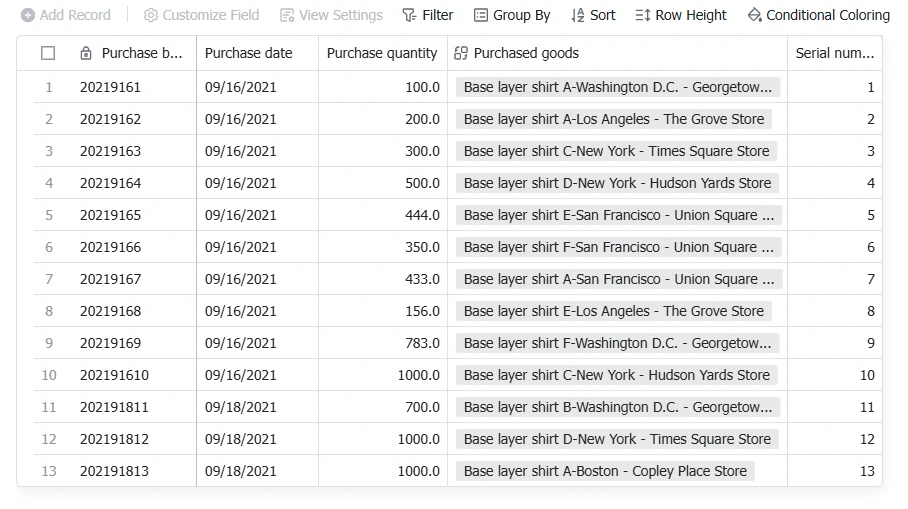Select the Purchase date column header

point(257,53)
